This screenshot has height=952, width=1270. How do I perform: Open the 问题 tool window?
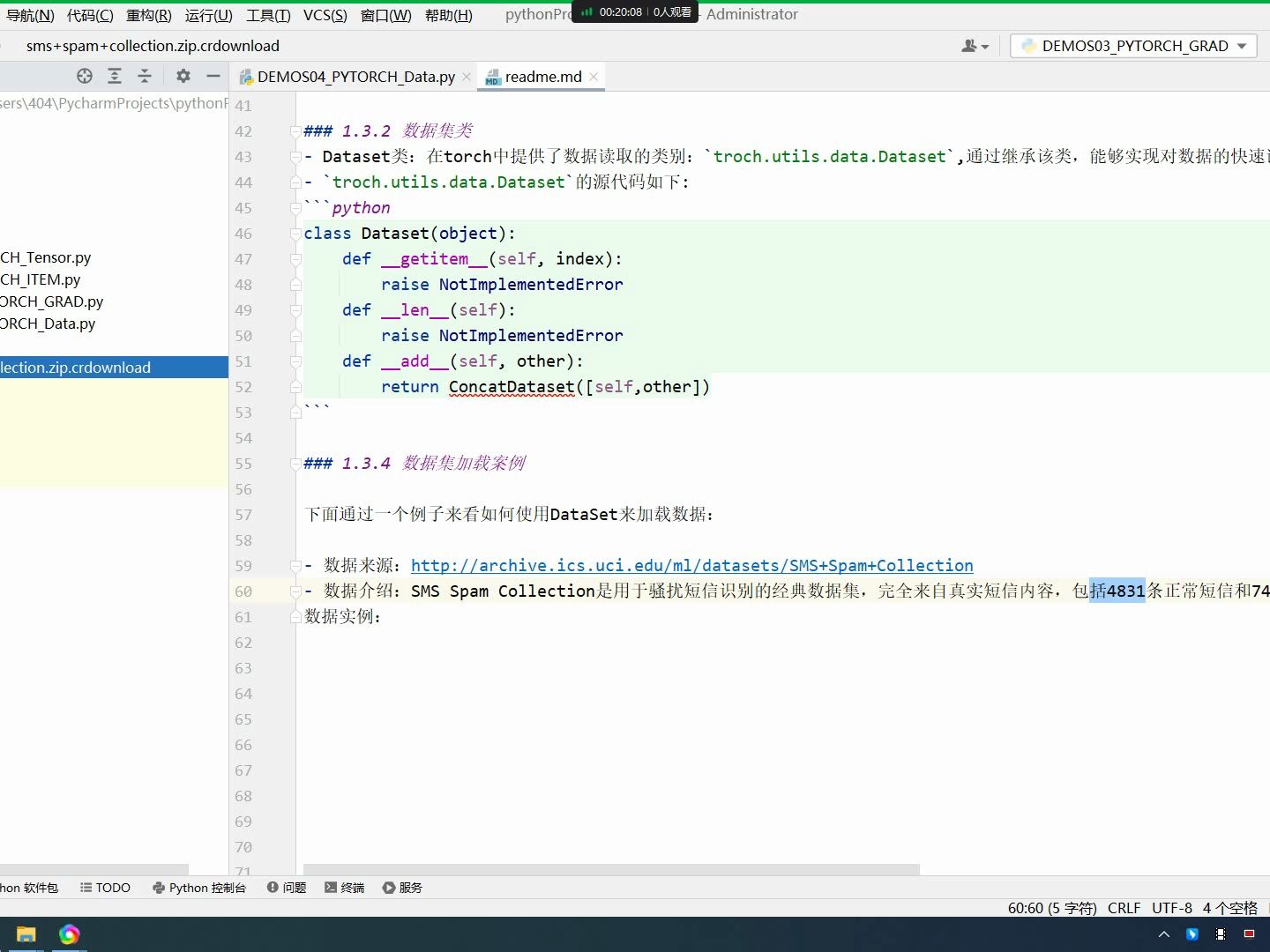click(x=287, y=888)
